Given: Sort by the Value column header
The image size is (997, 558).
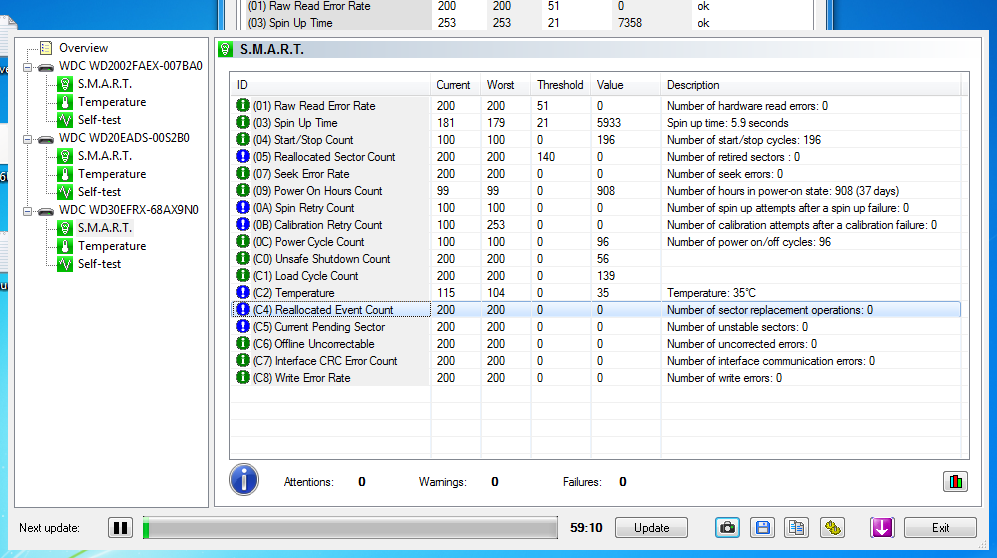Looking at the screenshot, I should pyautogui.click(x=626, y=85).
